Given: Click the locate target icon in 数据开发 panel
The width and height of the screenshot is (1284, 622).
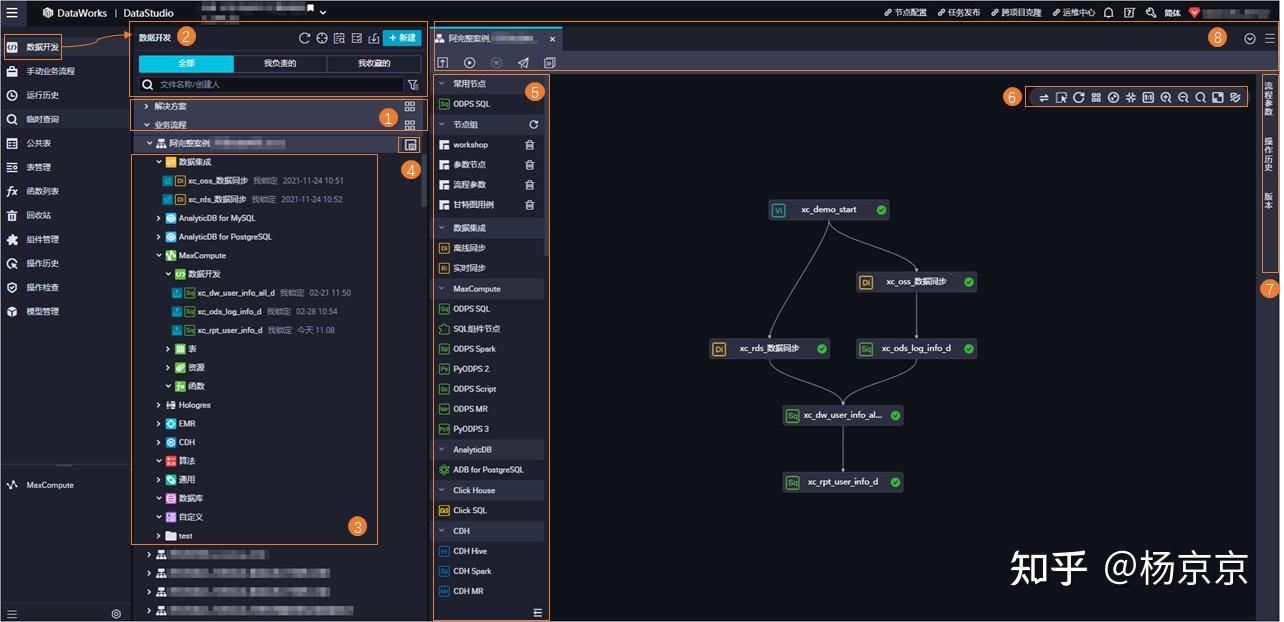Looking at the screenshot, I should (322, 38).
